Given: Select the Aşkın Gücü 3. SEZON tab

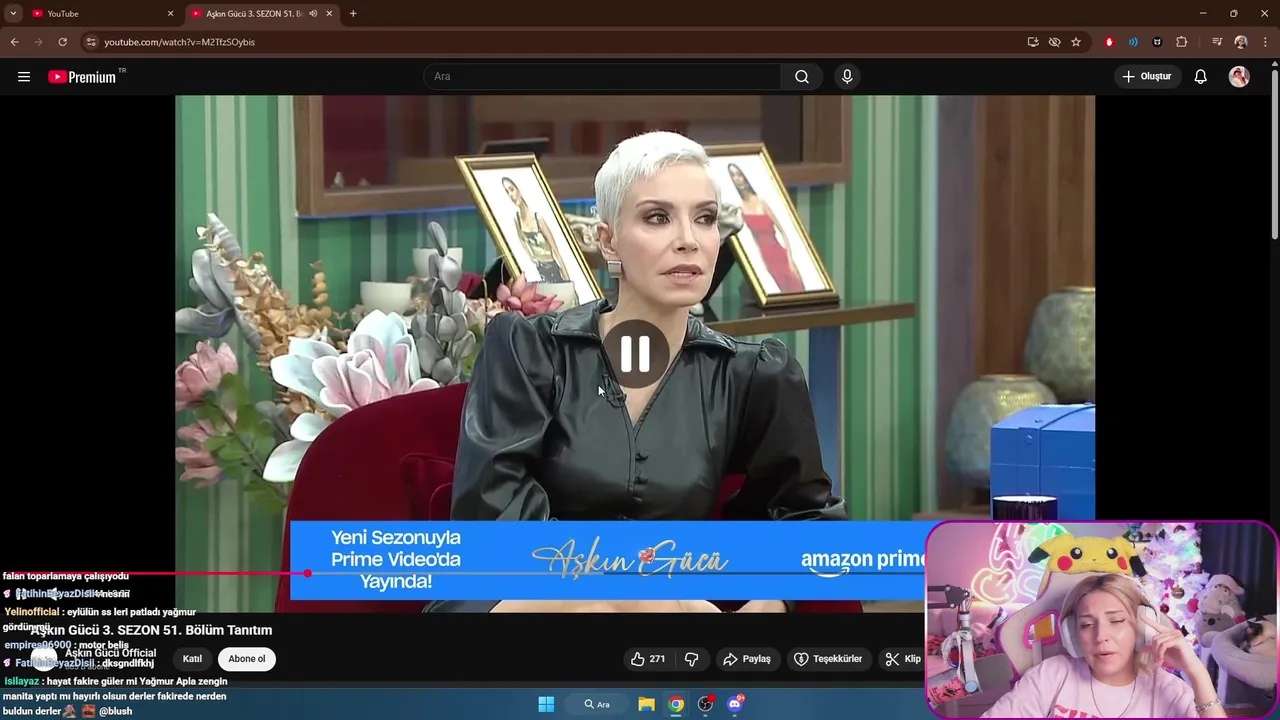Looking at the screenshot, I should [262, 14].
